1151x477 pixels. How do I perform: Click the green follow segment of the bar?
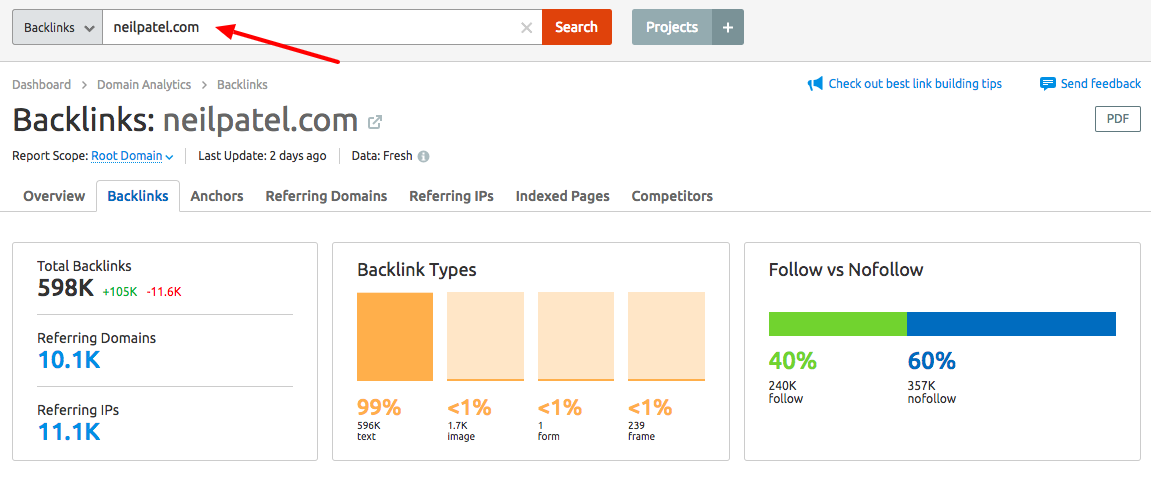[838, 324]
